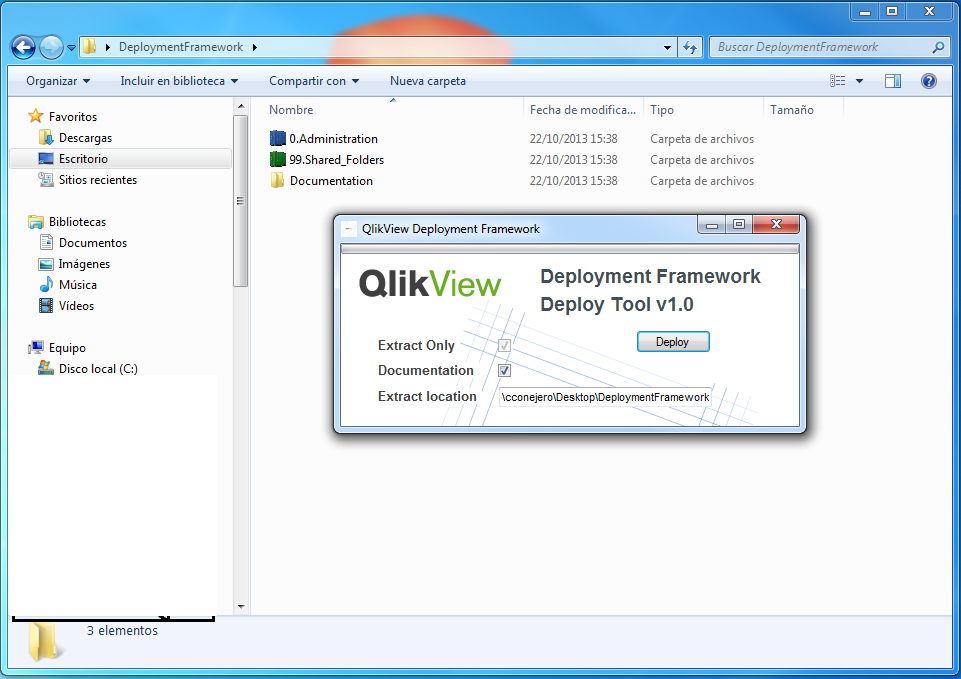
Task: Click the Vídeos film icon
Action: 46,305
